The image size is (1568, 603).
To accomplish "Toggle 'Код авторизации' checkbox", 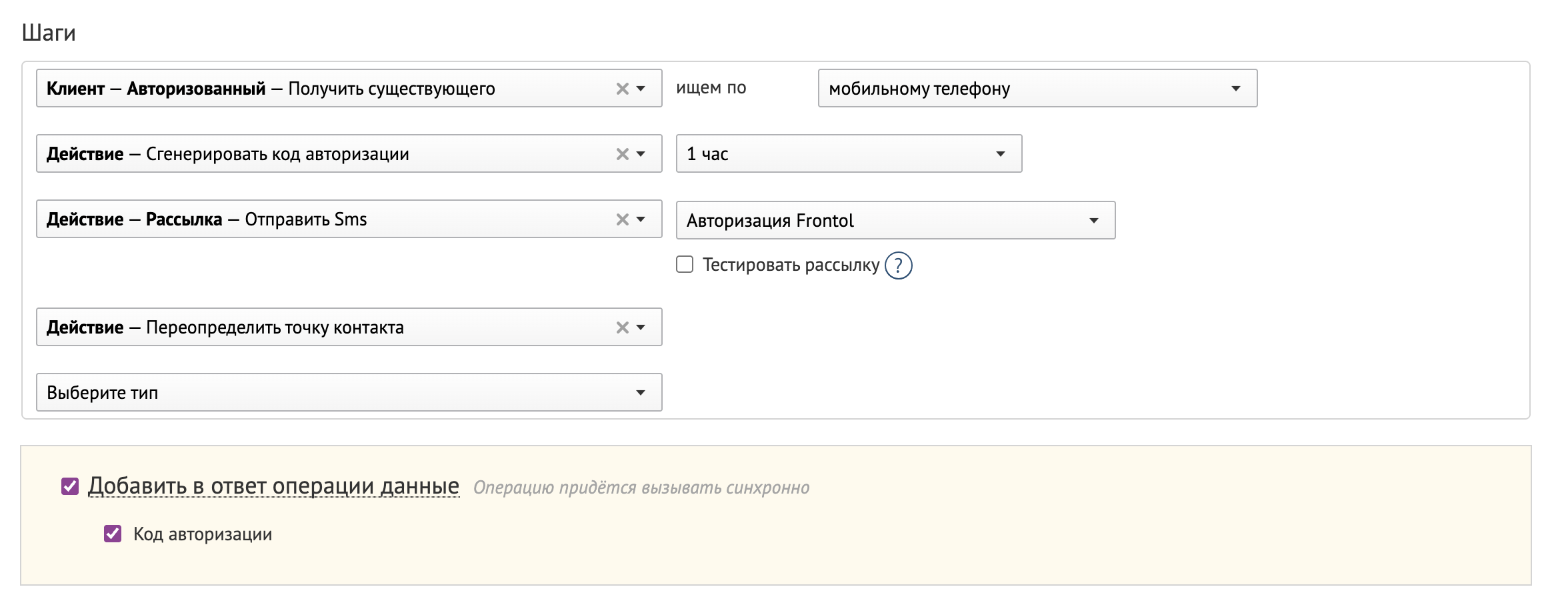I will [113, 534].
